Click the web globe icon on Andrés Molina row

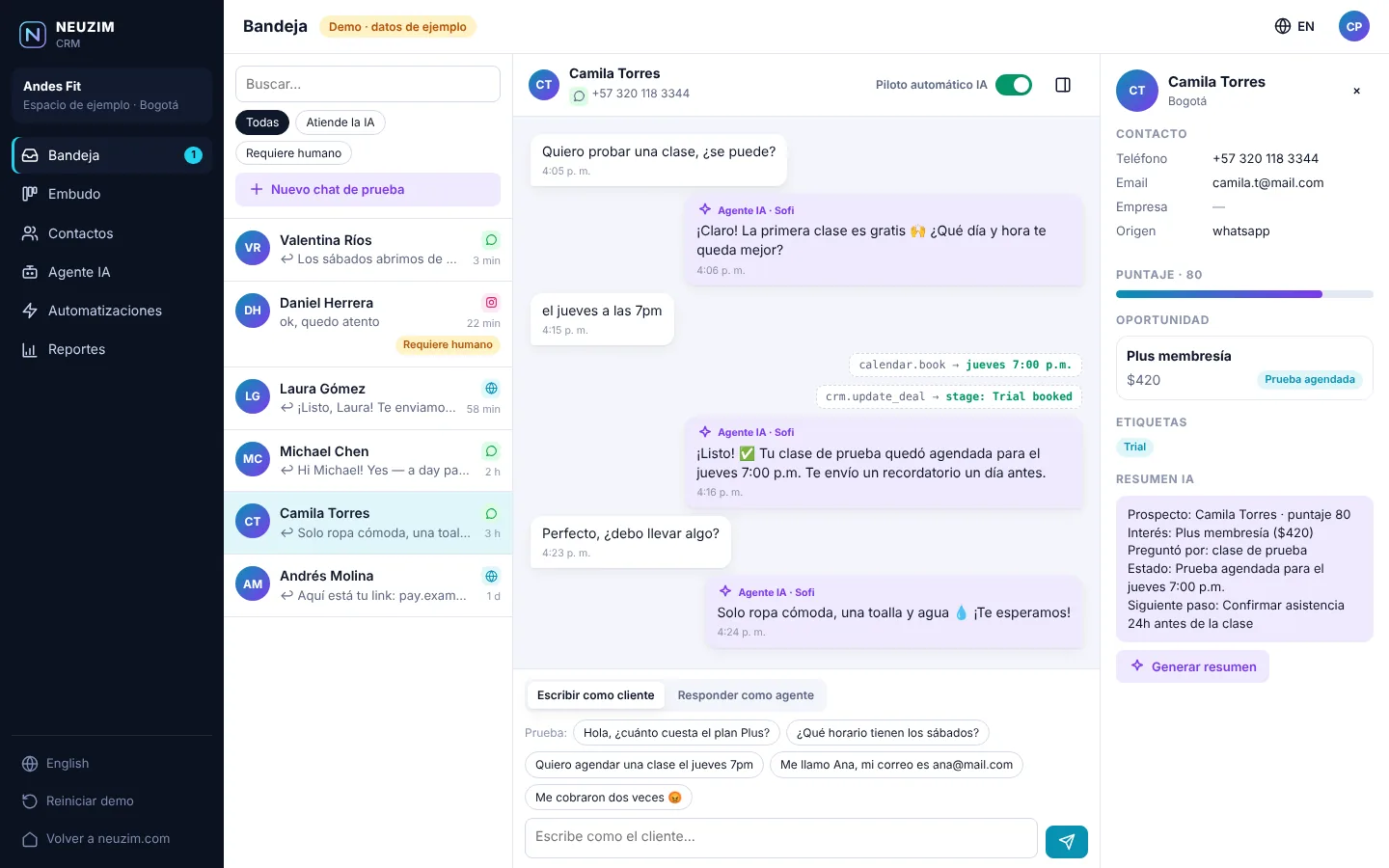click(491, 576)
